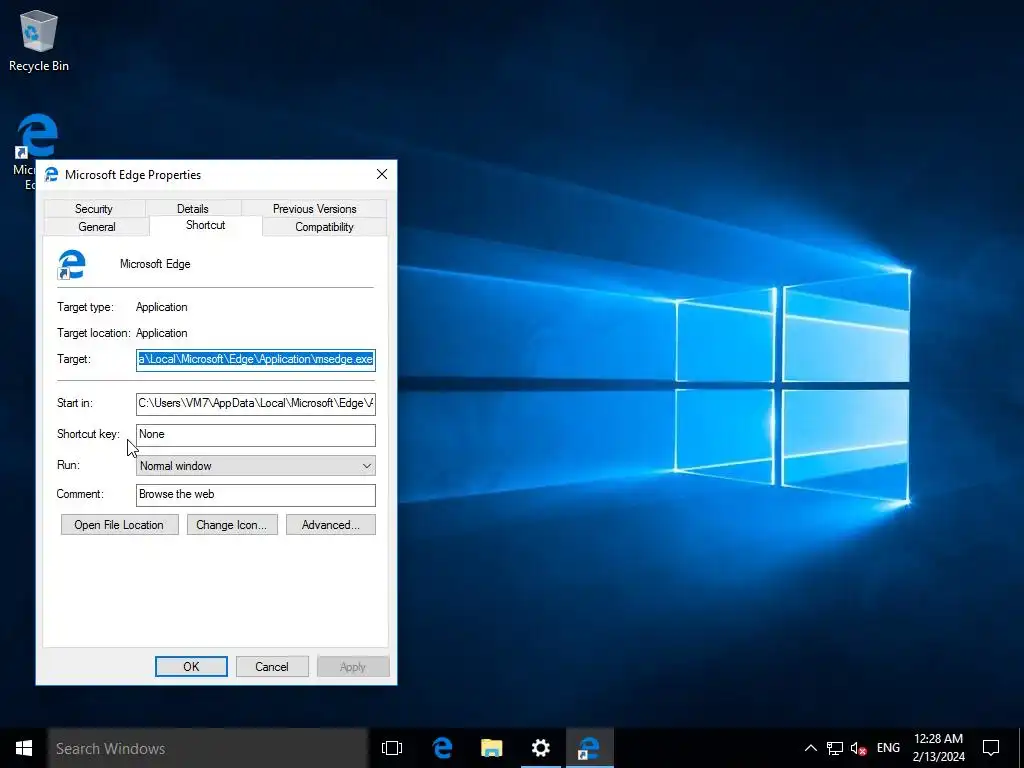Viewport: 1024px width, 768px height.
Task: Click the Change Icon button
Action: coord(232,525)
